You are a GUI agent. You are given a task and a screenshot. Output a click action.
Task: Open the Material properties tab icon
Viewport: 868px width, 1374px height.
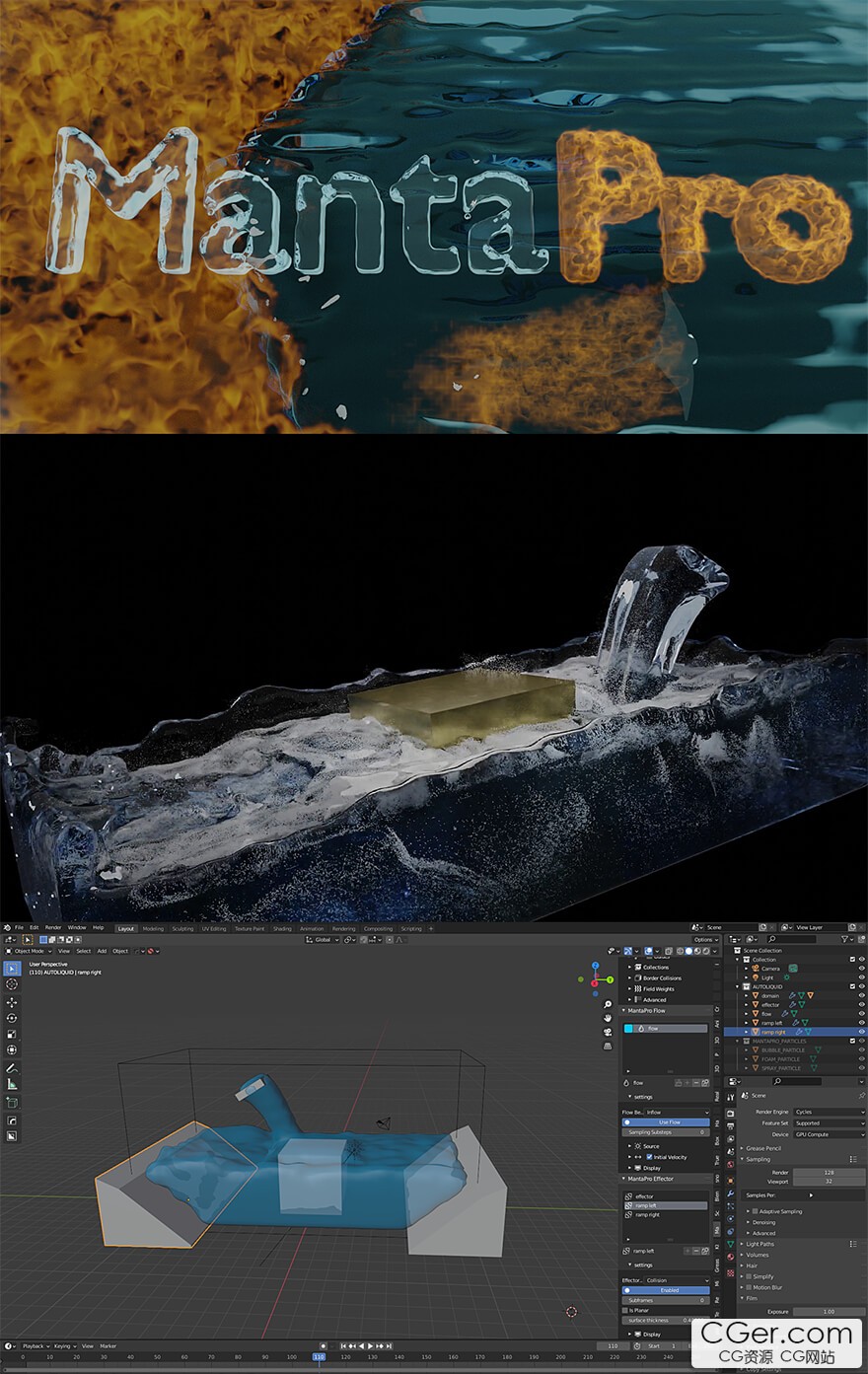tap(730, 1257)
